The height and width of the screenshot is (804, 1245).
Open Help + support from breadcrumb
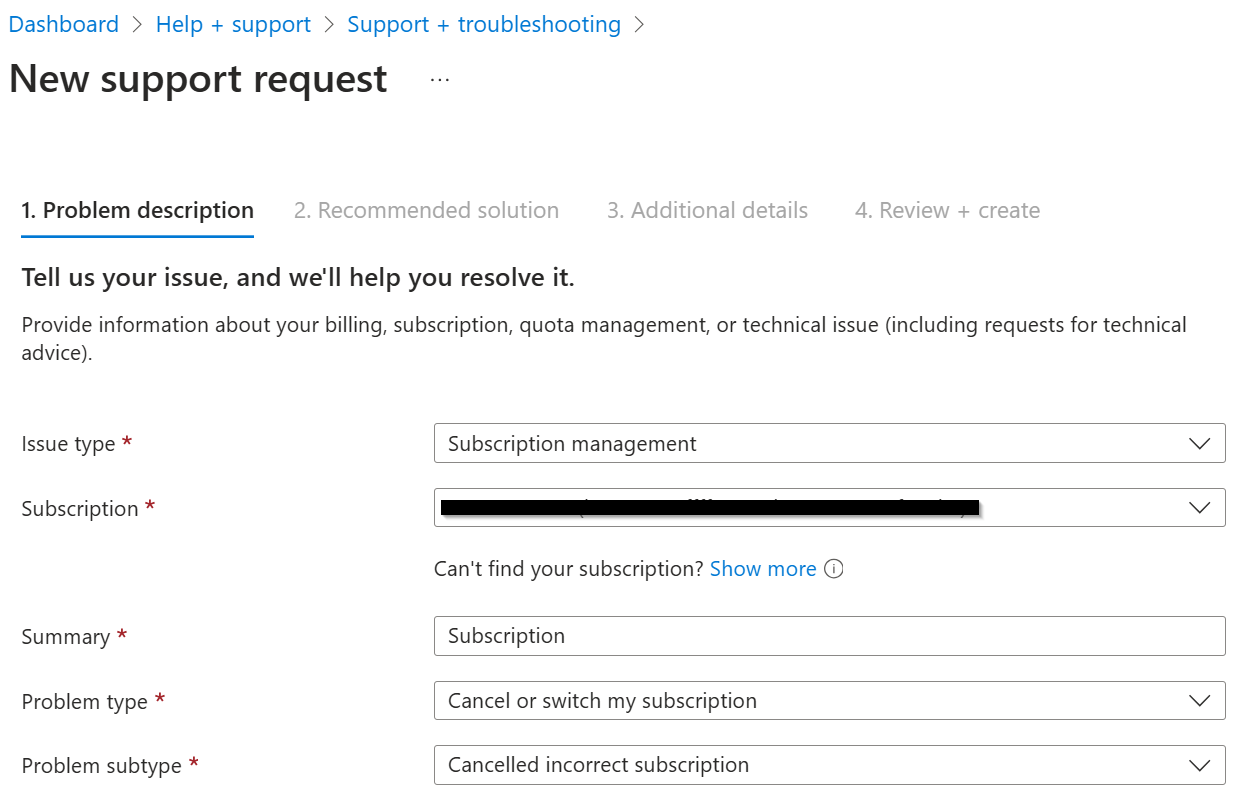[233, 24]
